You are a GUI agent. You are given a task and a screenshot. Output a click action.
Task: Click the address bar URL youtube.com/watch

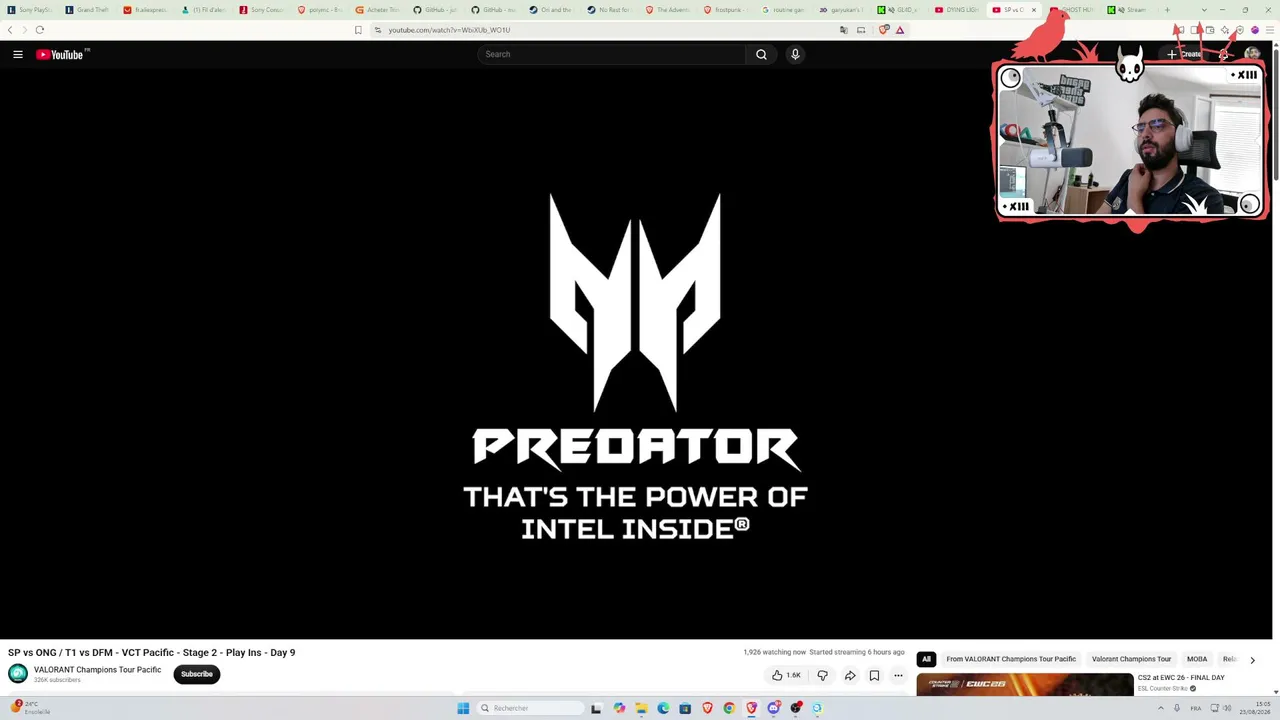coord(449,30)
